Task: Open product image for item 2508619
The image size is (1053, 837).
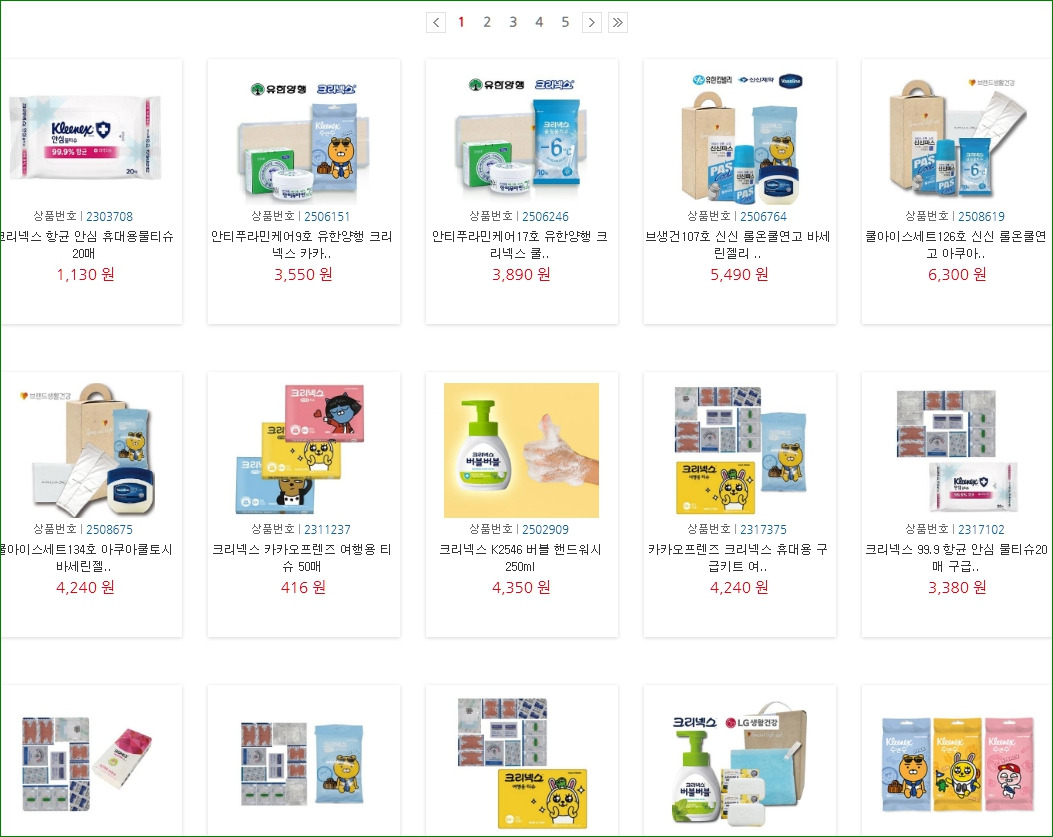Action: coord(957,138)
